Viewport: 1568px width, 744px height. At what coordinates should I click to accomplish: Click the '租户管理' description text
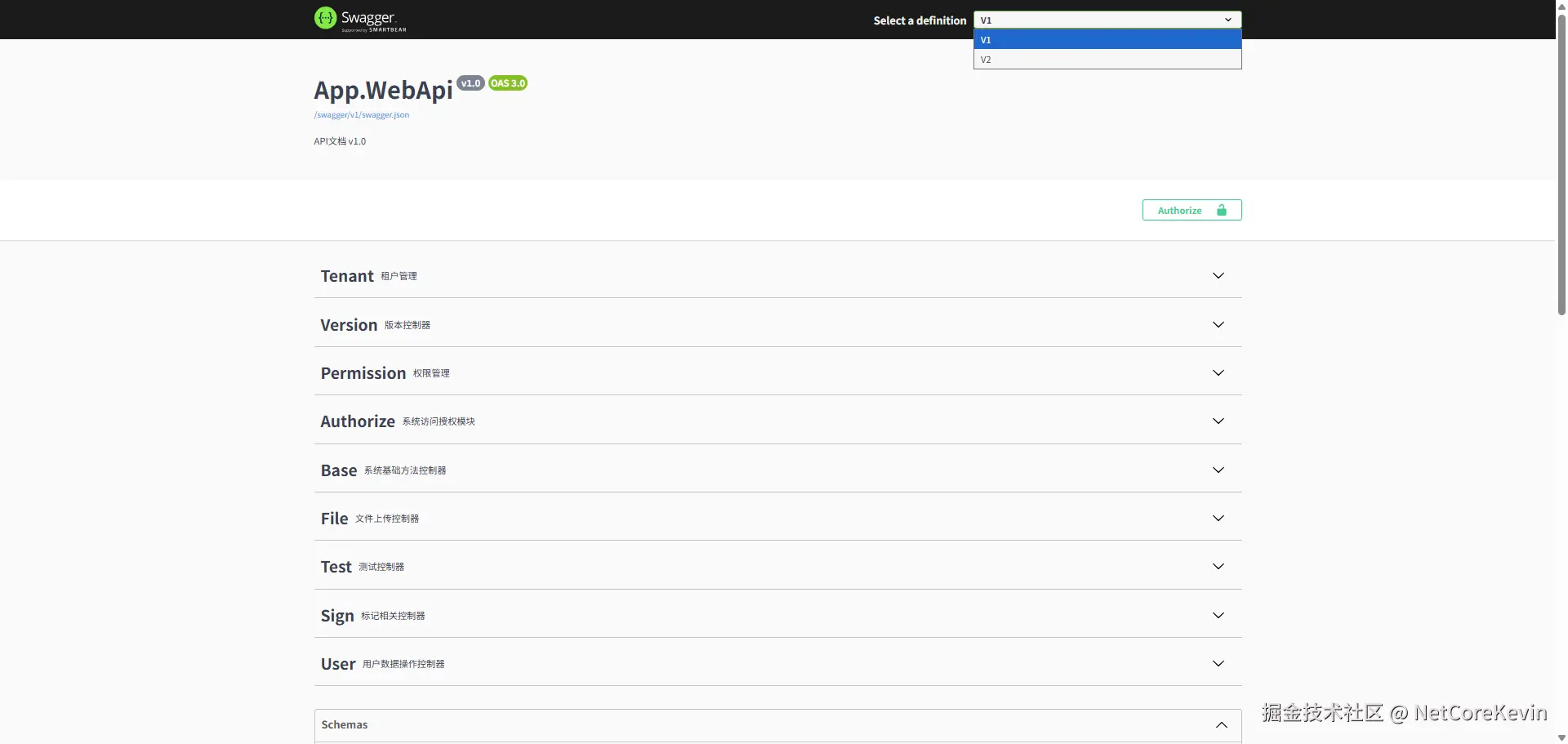(x=399, y=276)
